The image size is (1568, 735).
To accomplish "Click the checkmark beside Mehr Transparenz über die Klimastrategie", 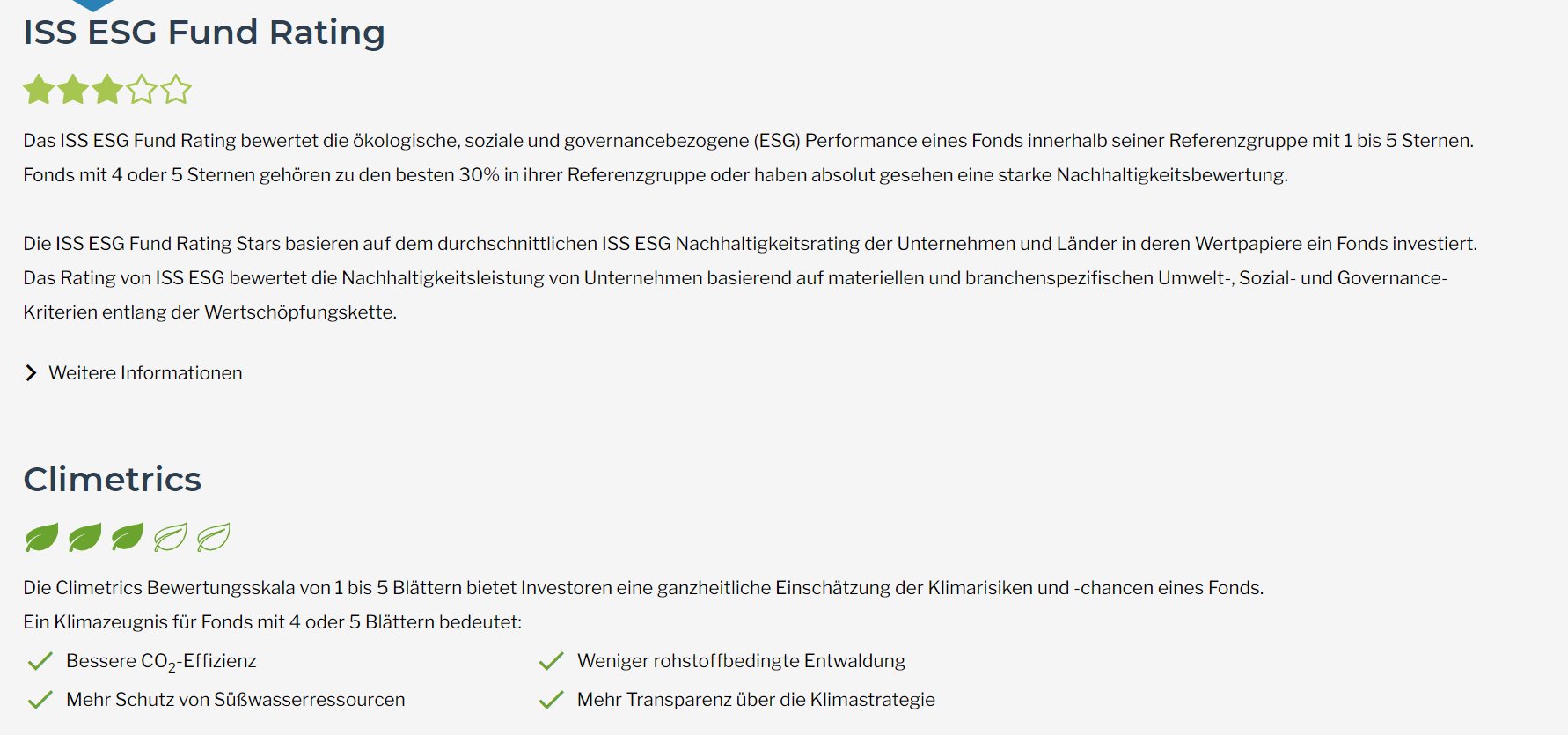I will point(551,698).
